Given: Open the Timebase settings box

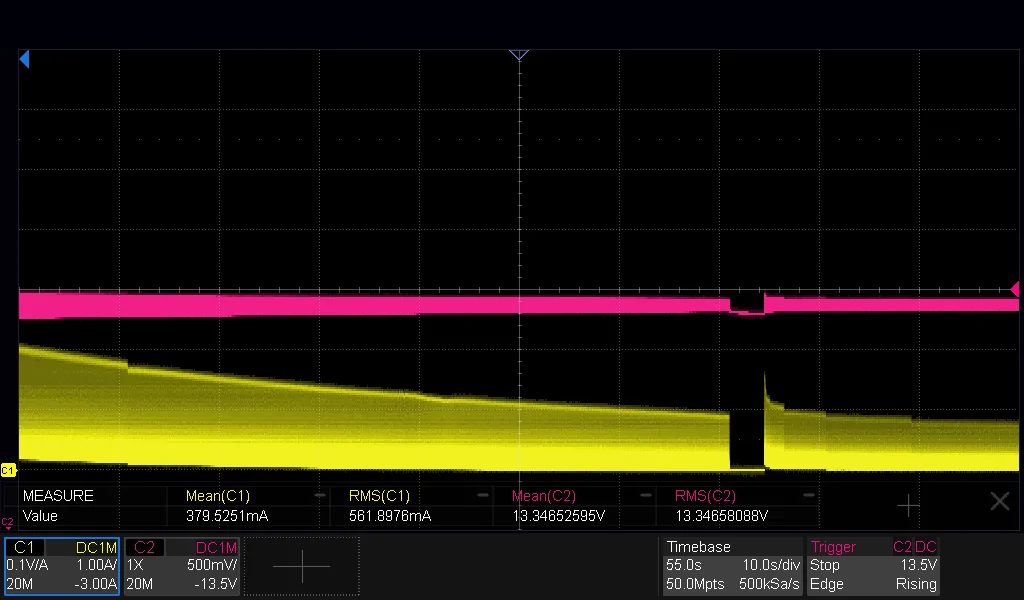Looking at the screenshot, I should [733, 566].
